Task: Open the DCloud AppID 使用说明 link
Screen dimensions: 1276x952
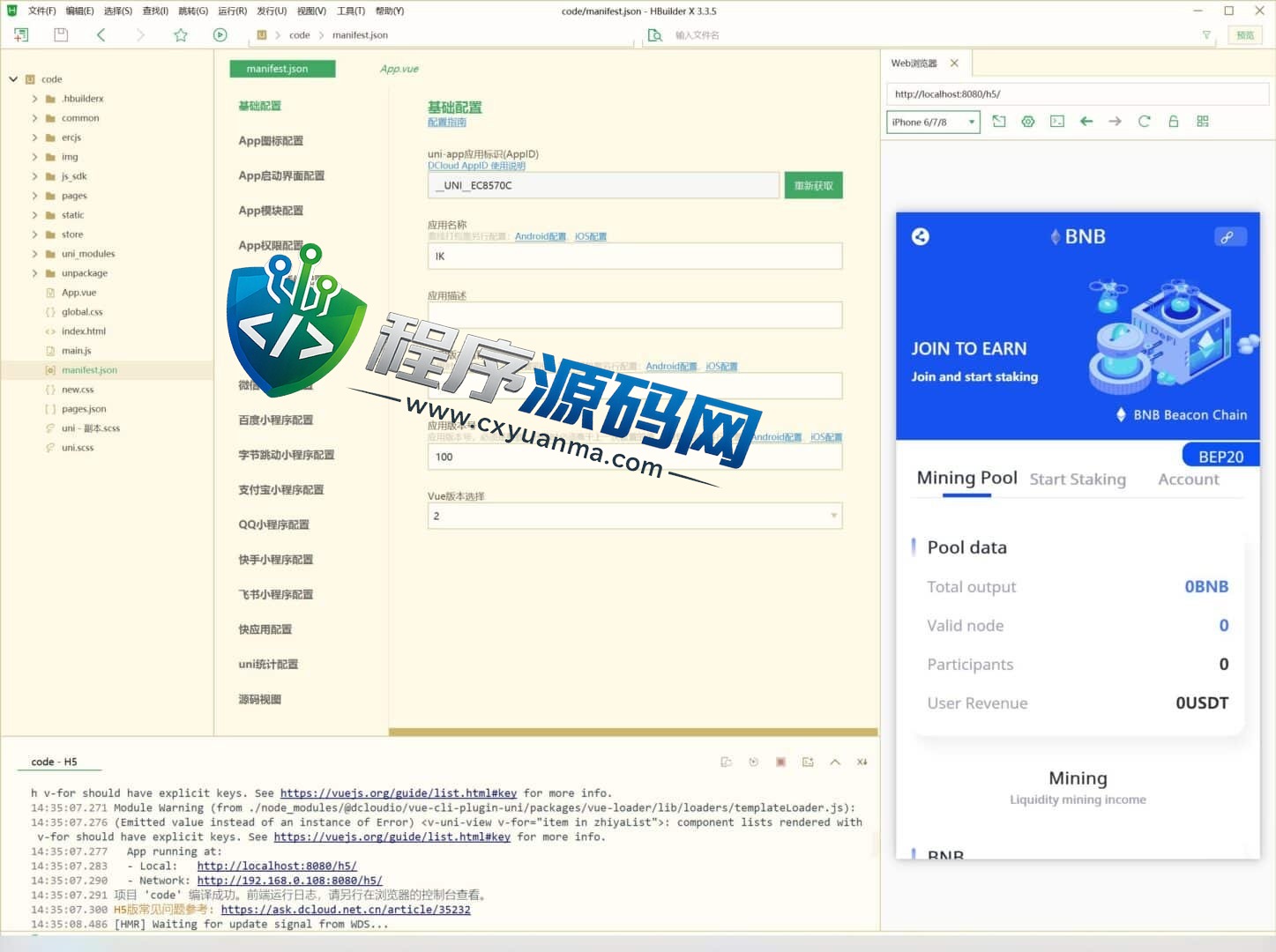Action: coord(476,166)
